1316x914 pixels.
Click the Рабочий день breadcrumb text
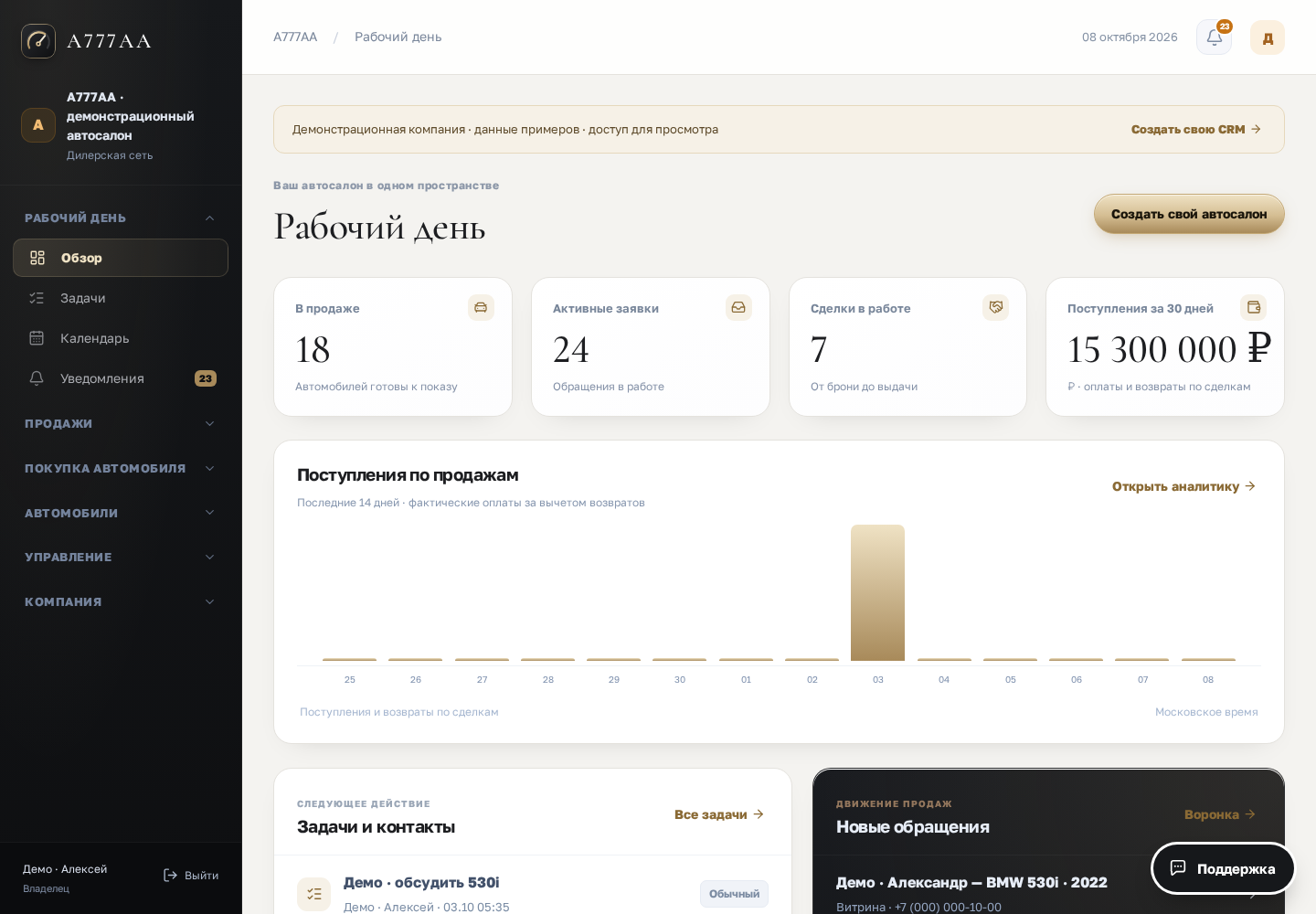pyautogui.click(x=398, y=37)
